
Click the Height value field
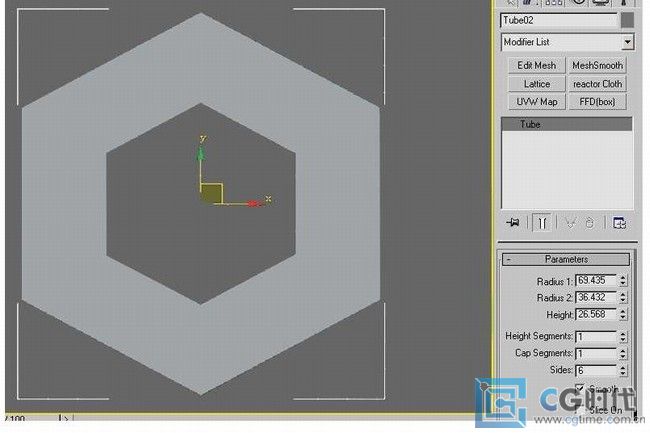[x=596, y=314]
